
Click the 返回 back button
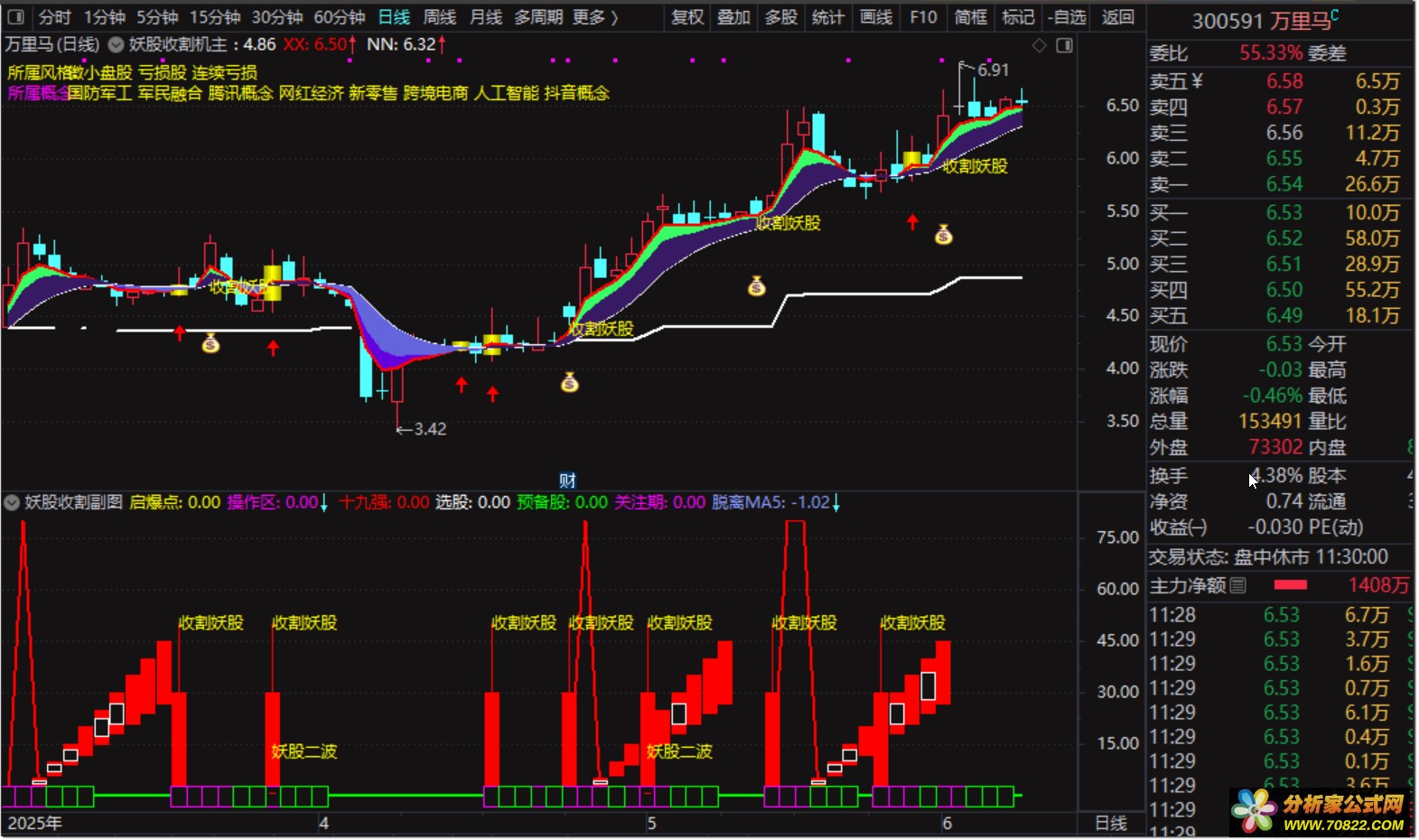coord(1117,17)
